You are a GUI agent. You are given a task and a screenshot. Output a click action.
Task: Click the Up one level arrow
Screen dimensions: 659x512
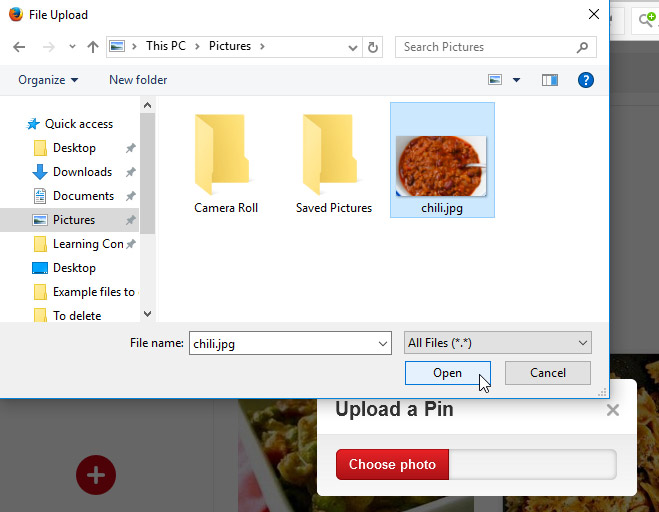tap(93, 47)
